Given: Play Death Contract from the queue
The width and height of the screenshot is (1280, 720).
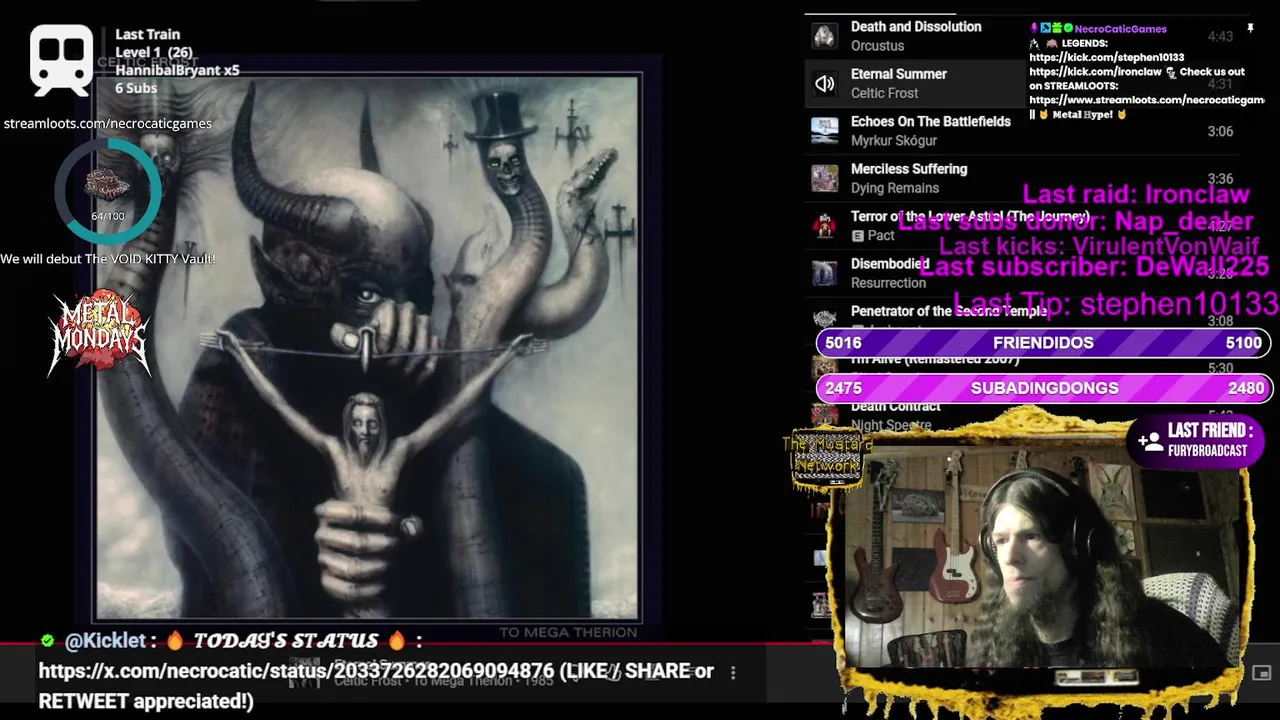Looking at the screenshot, I should [895, 406].
